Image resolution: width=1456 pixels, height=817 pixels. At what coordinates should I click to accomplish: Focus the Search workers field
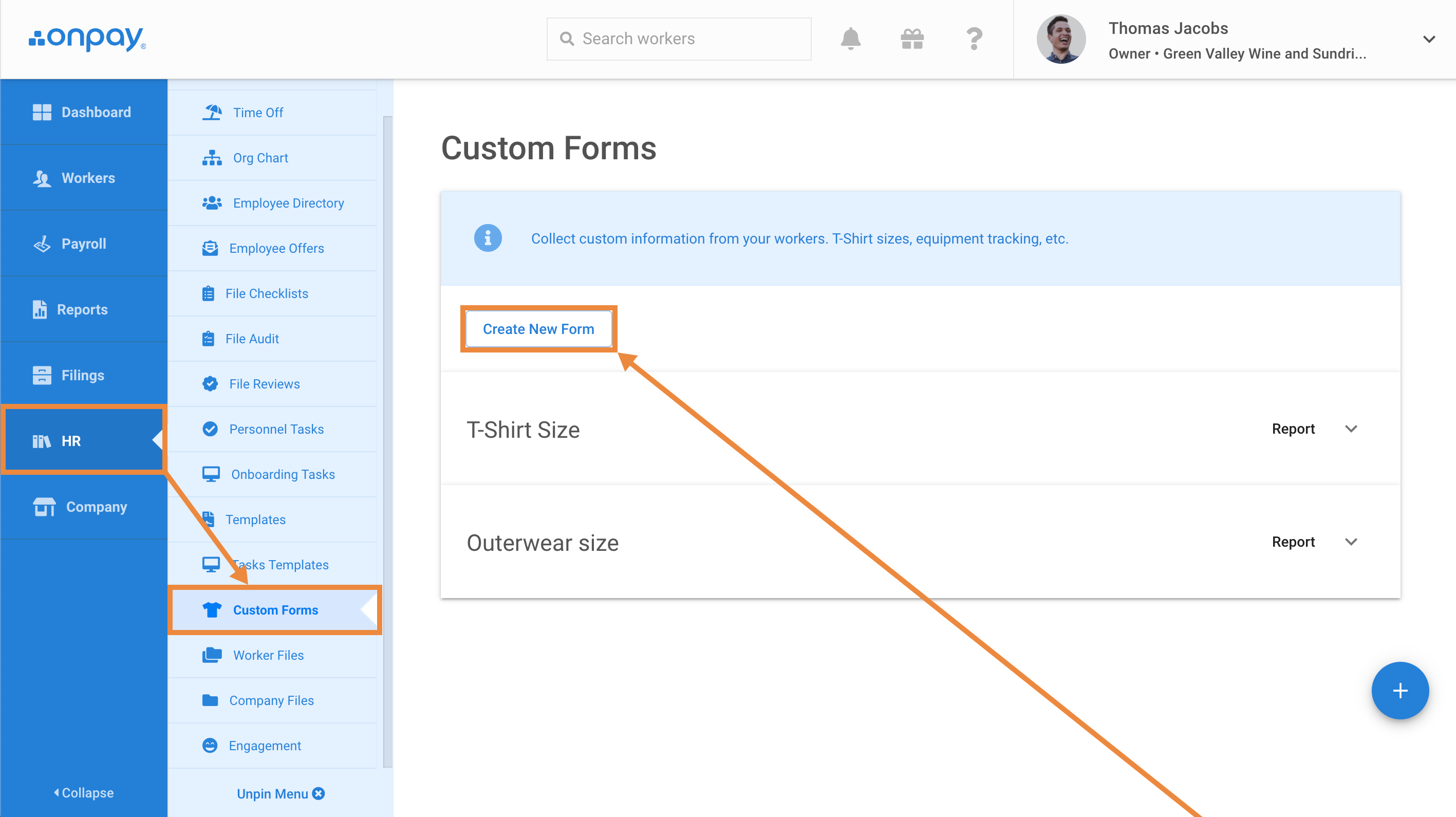click(678, 39)
